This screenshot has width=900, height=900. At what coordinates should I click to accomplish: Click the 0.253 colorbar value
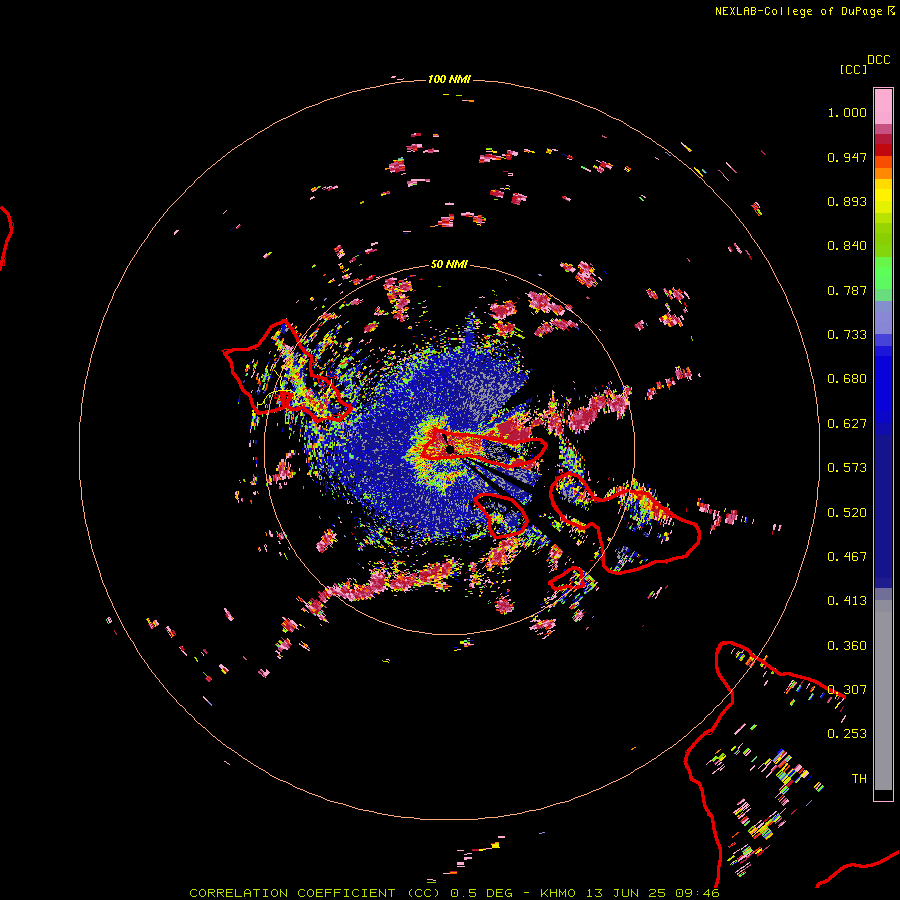(847, 734)
